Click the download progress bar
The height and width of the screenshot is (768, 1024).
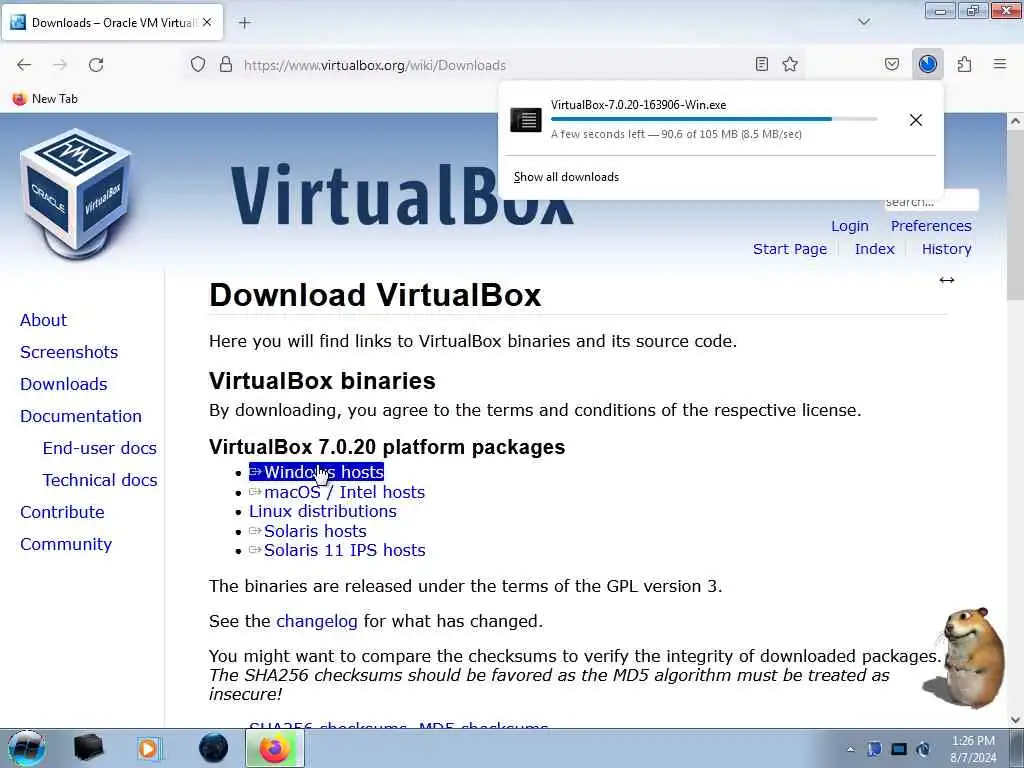coord(714,119)
